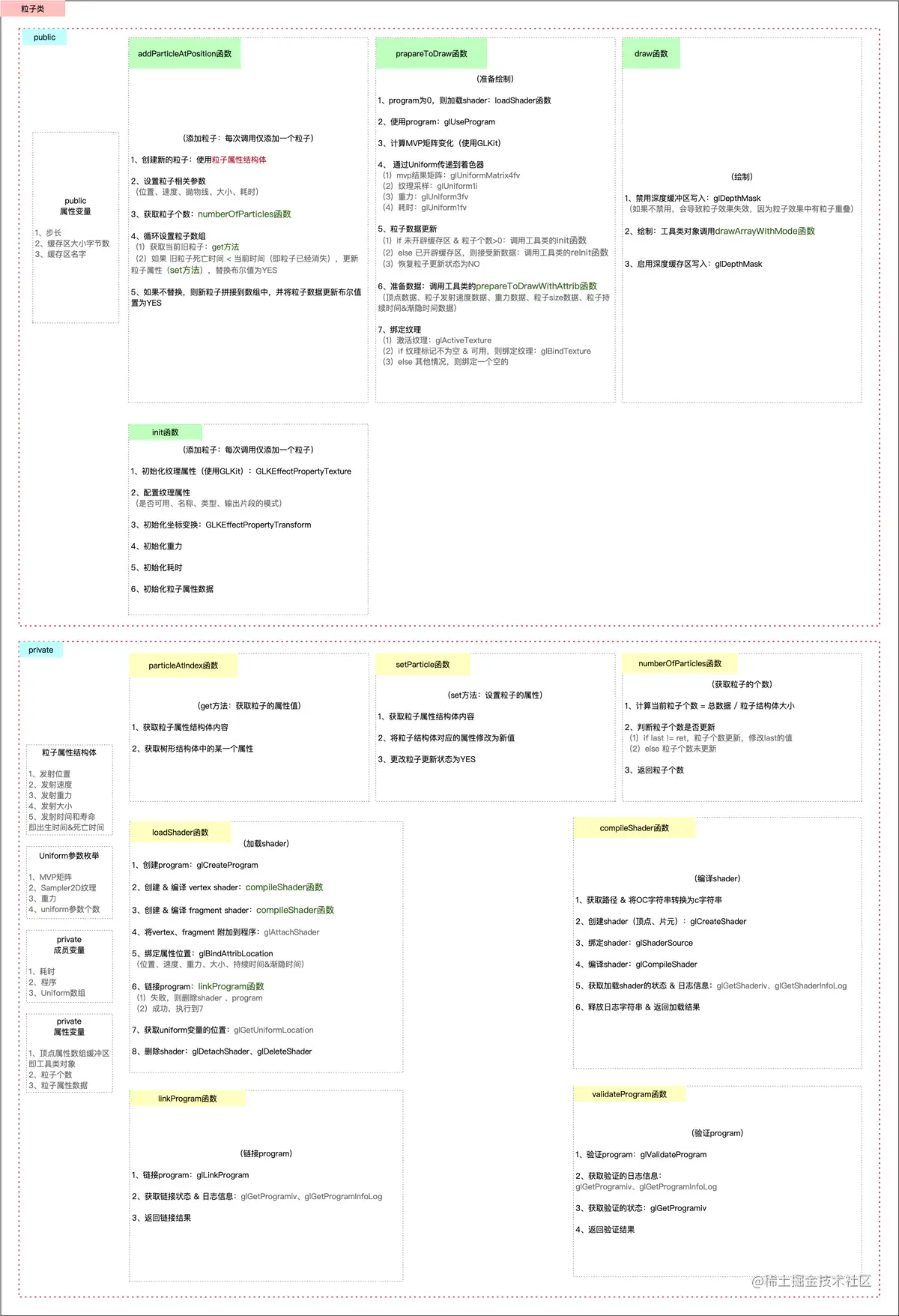Select the "1、计算当前粒子个数" line

click(709, 706)
